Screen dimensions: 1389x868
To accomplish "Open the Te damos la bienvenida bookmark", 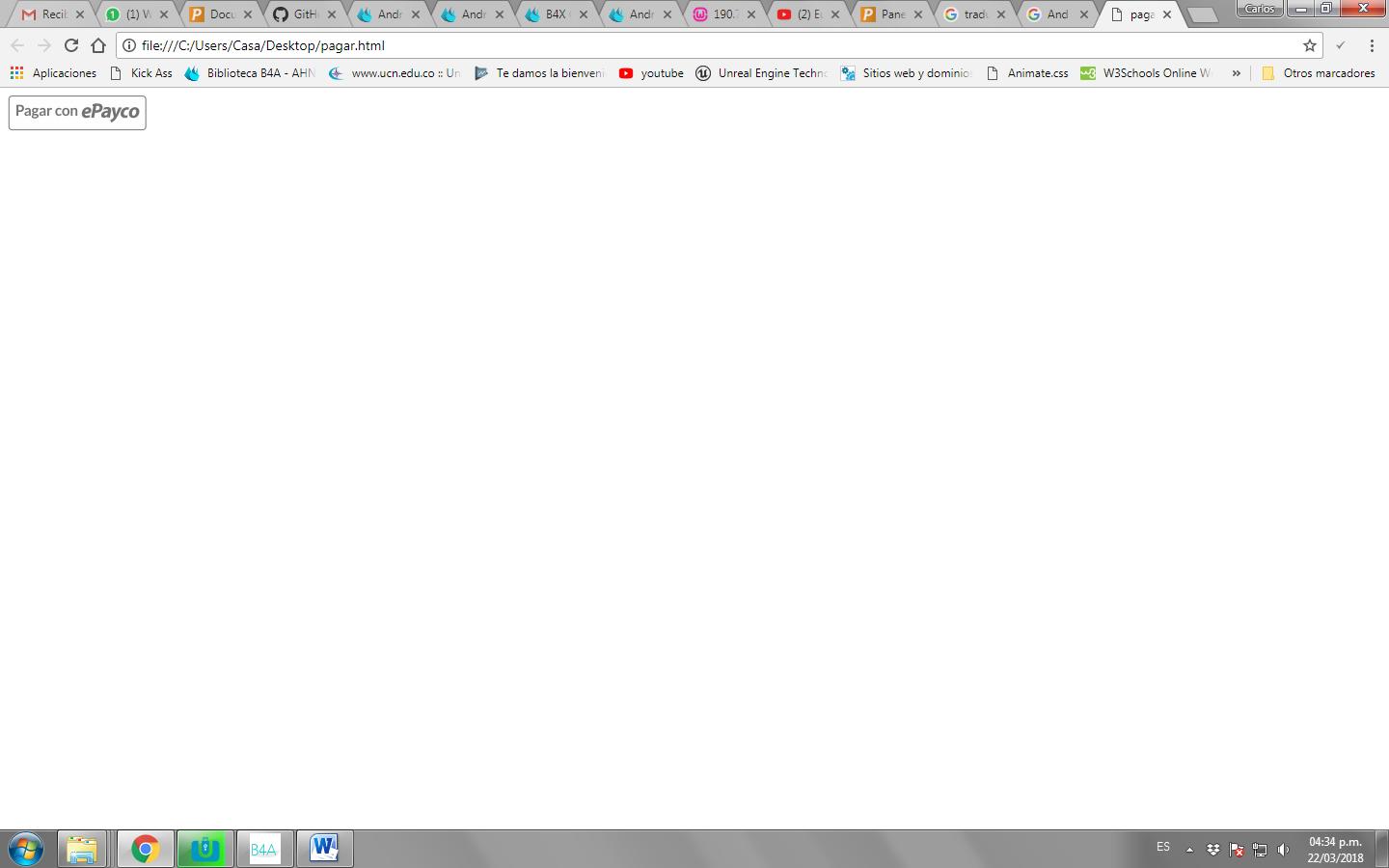I will click(x=540, y=73).
